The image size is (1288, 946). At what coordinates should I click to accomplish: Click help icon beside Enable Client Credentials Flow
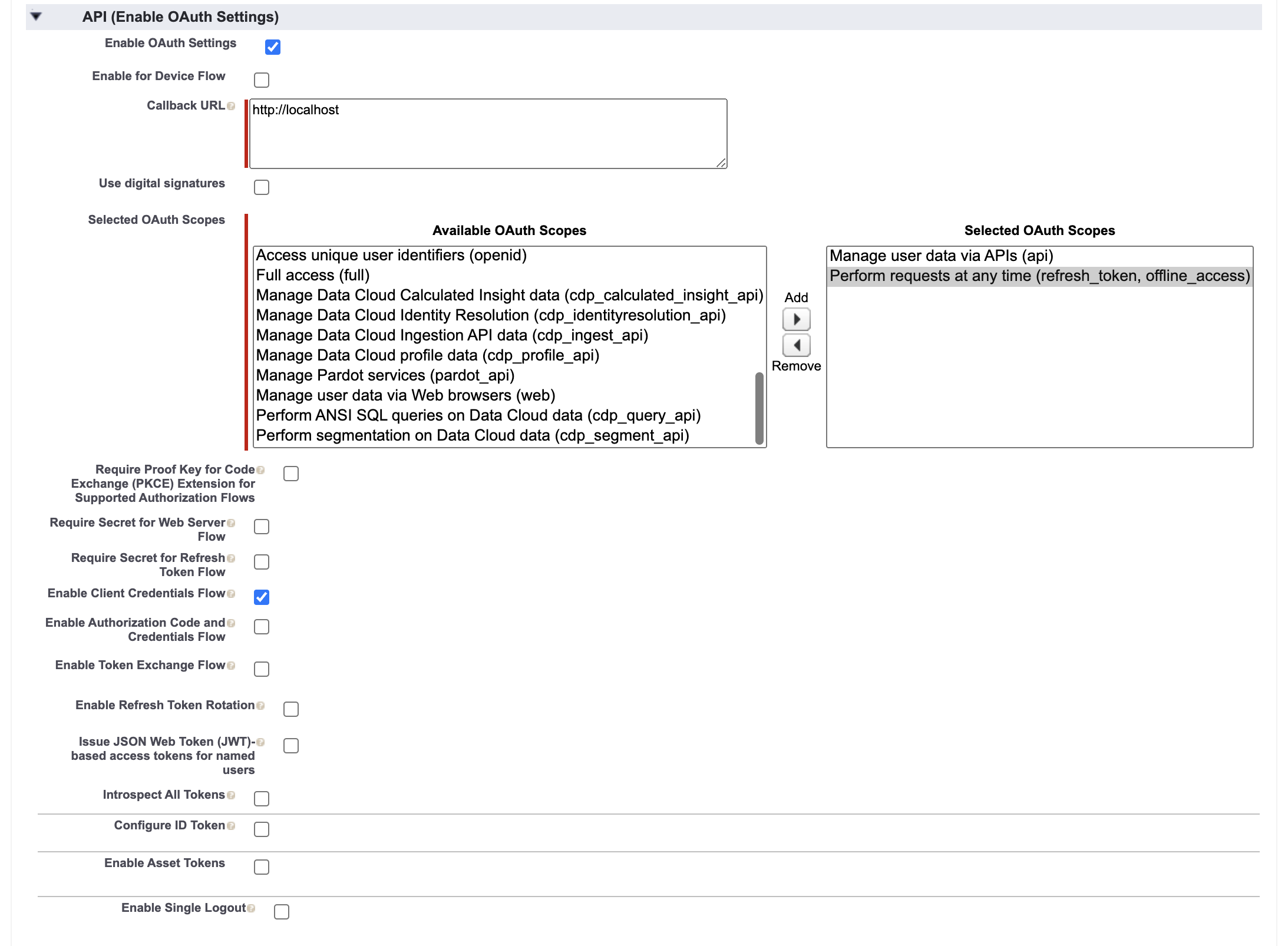(231, 594)
